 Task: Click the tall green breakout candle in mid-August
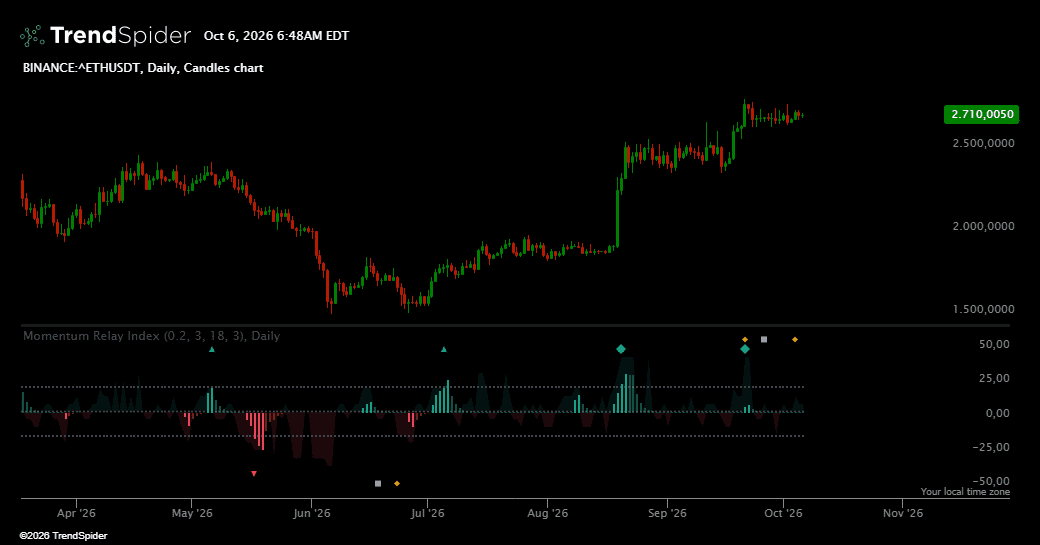tap(618, 212)
